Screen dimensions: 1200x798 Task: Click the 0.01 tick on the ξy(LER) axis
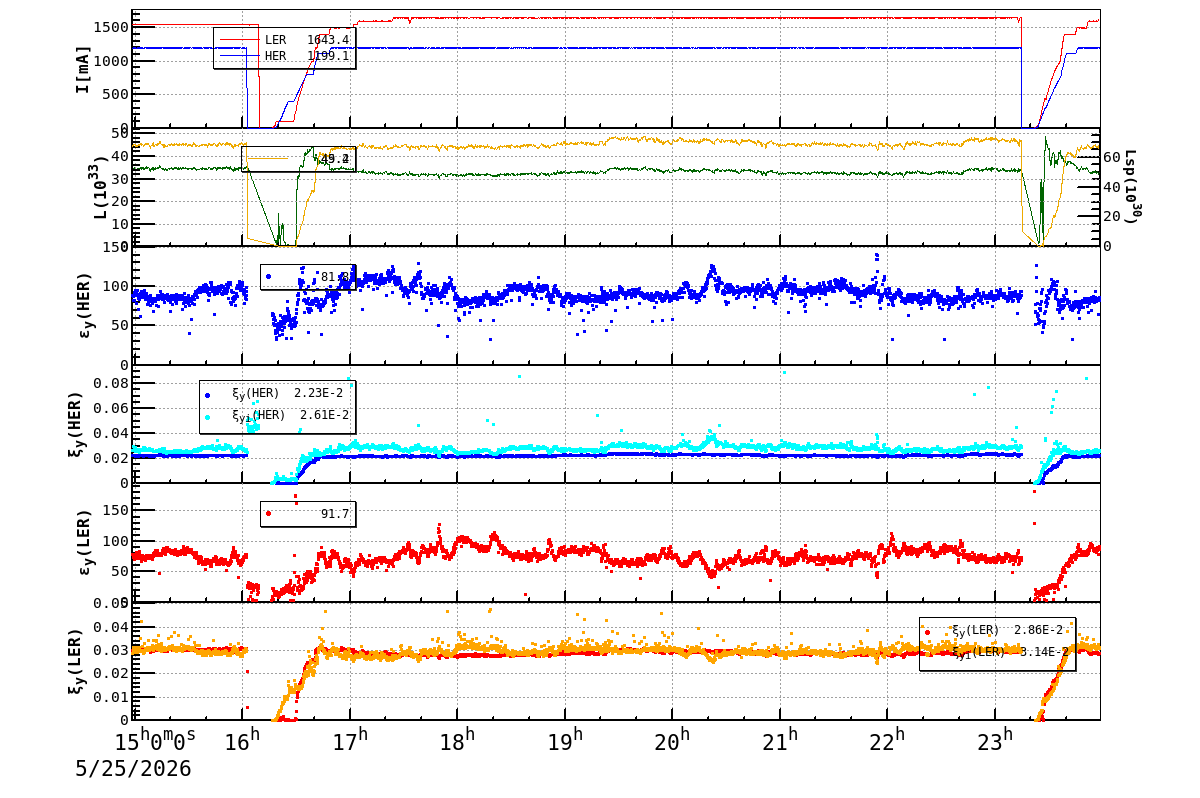click(x=113, y=696)
